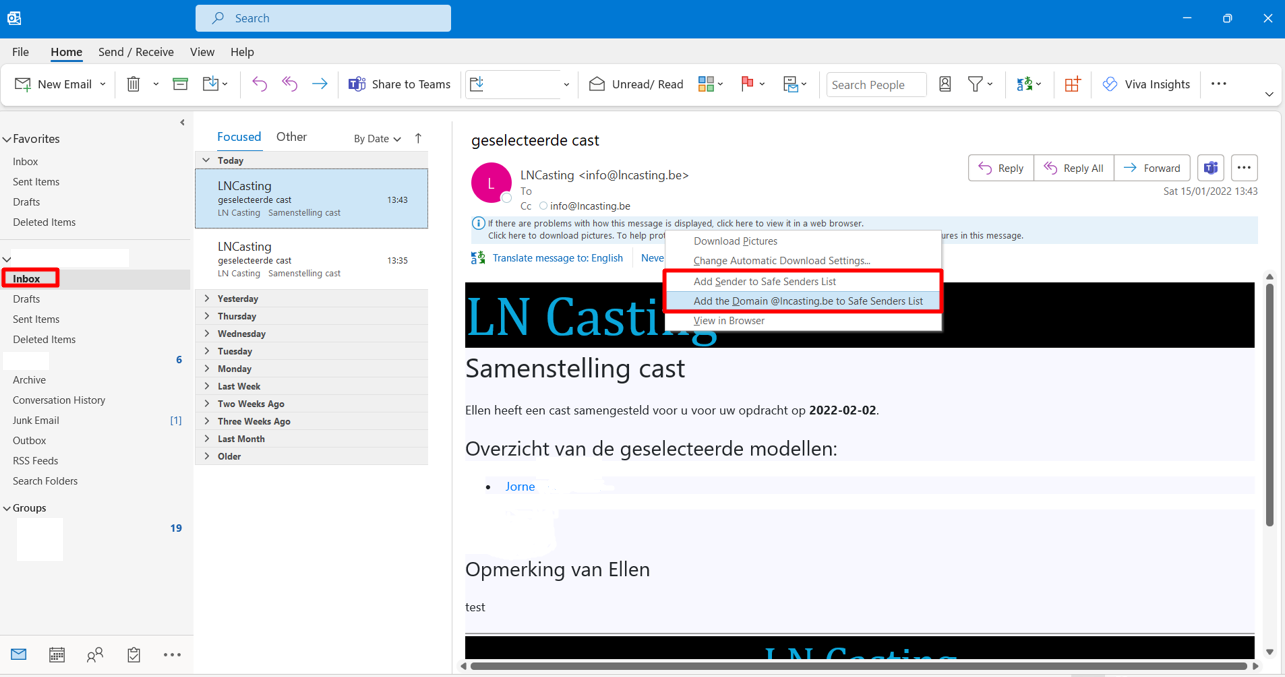
Task: Open the Send / Receive ribbon tab
Action: (x=136, y=52)
